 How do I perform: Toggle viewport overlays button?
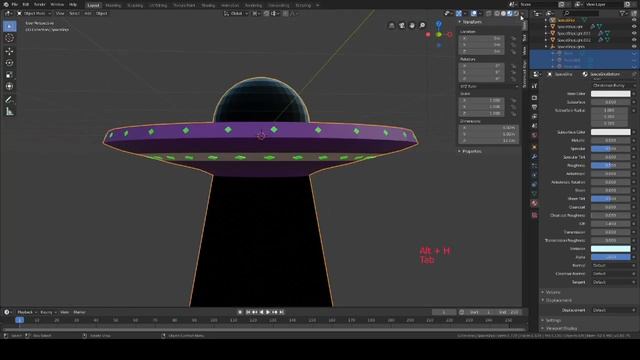pos(473,13)
